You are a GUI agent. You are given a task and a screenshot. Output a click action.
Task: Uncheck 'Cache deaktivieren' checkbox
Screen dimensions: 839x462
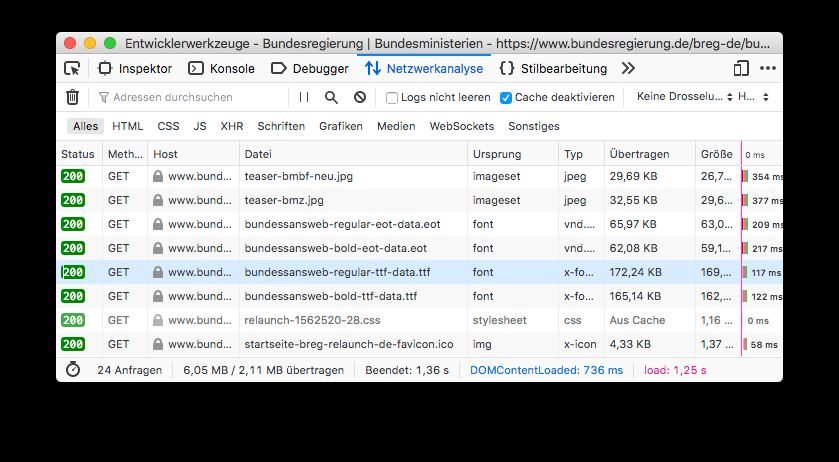[506, 98]
